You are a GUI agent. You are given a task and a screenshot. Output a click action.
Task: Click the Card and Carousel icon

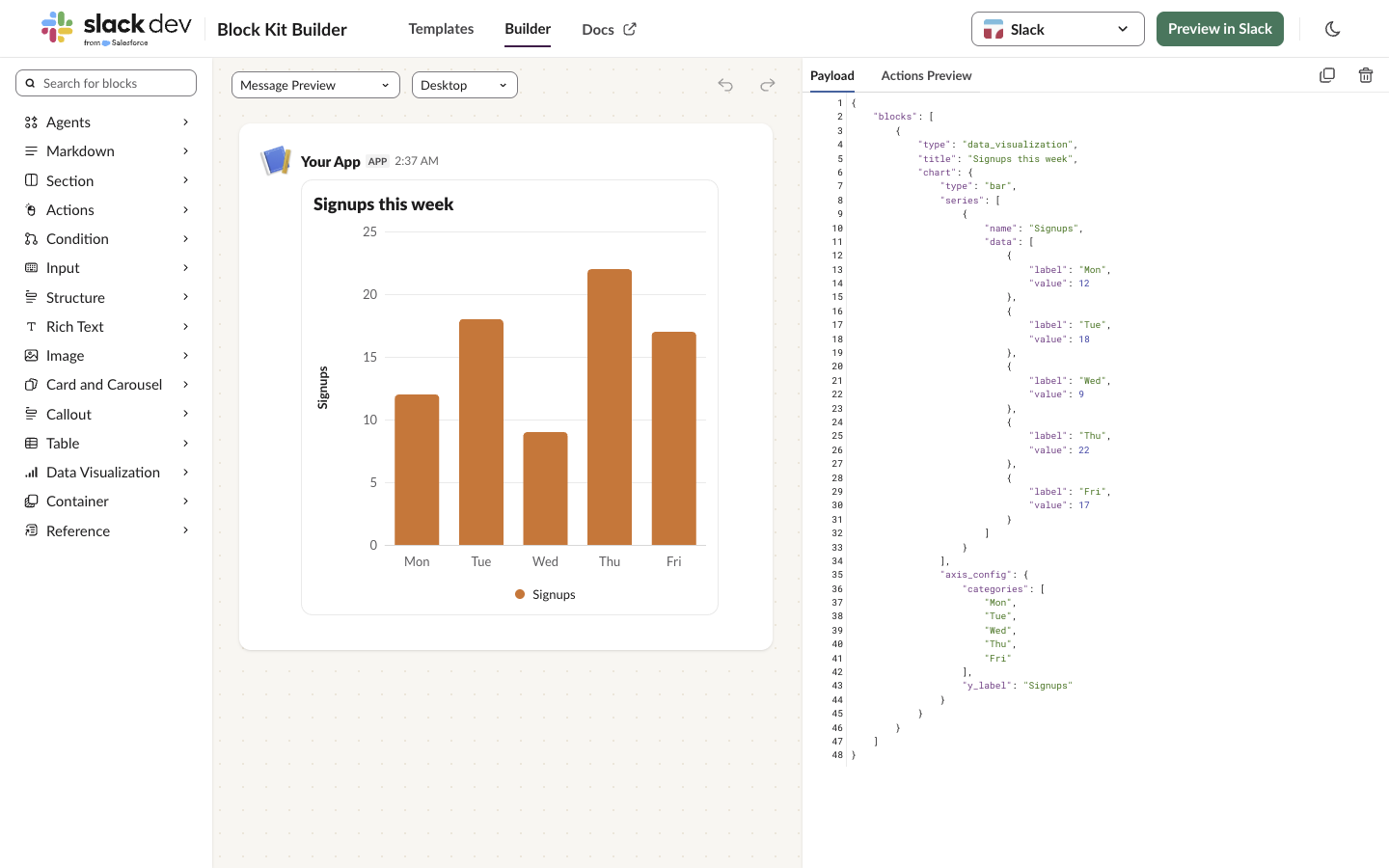click(x=31, y=385)
